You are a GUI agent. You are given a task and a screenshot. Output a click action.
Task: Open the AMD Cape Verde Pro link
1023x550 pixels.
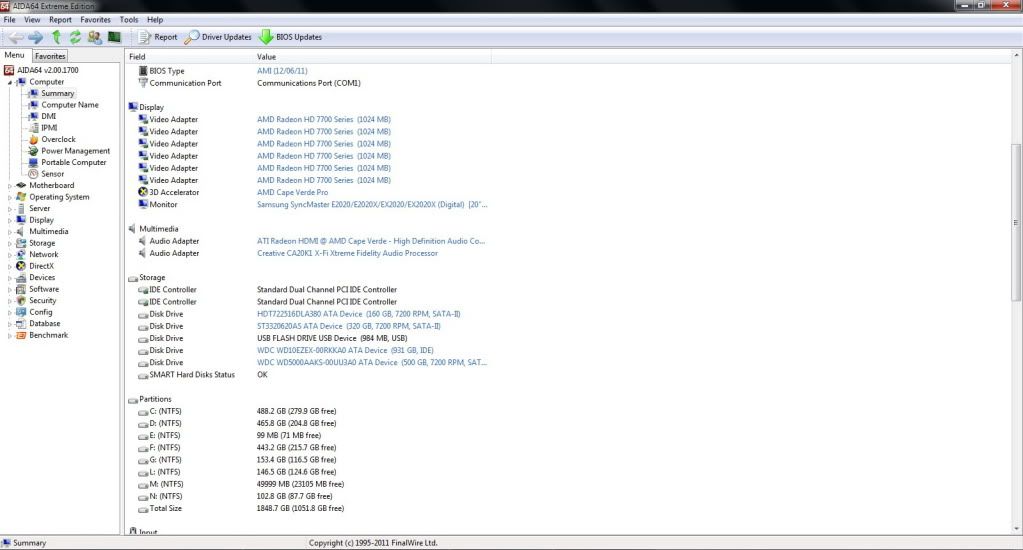[x=292, y=192]
